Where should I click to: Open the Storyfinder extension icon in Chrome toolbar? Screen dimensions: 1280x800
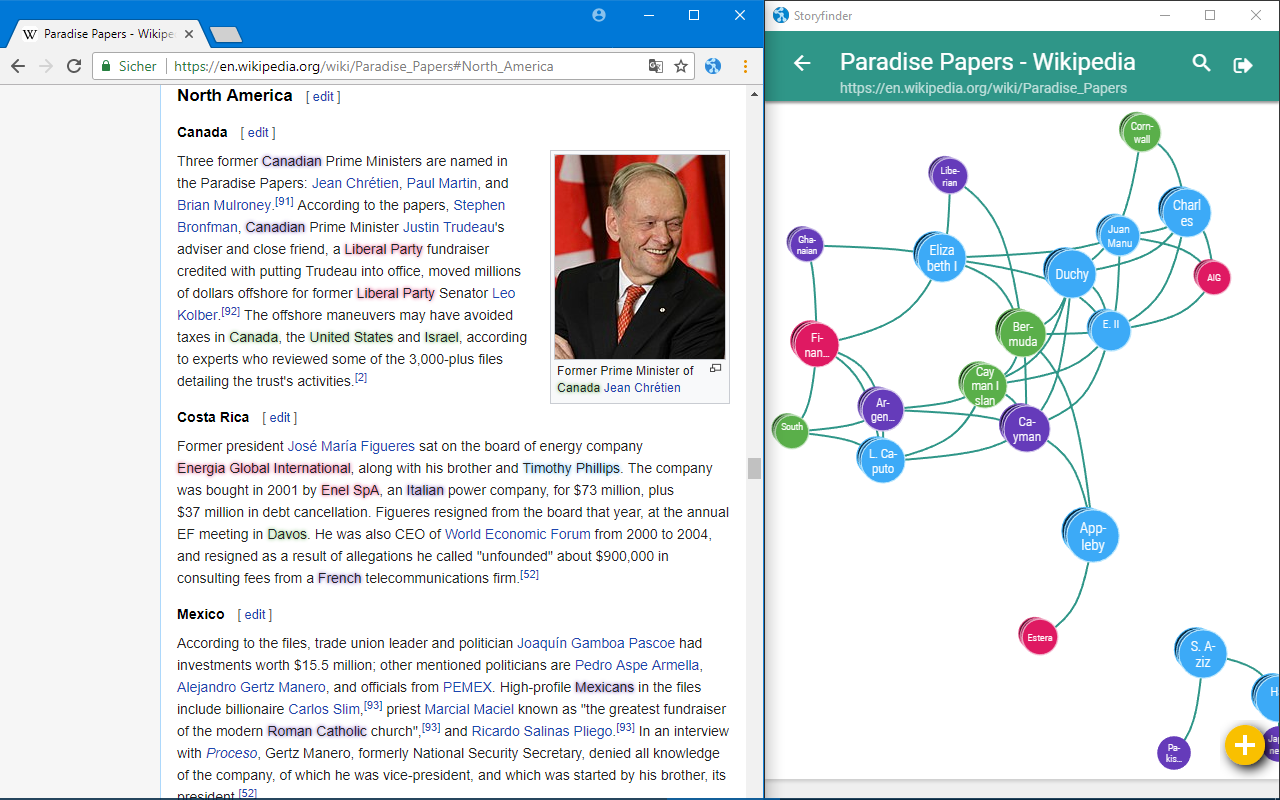click(713, 66)
